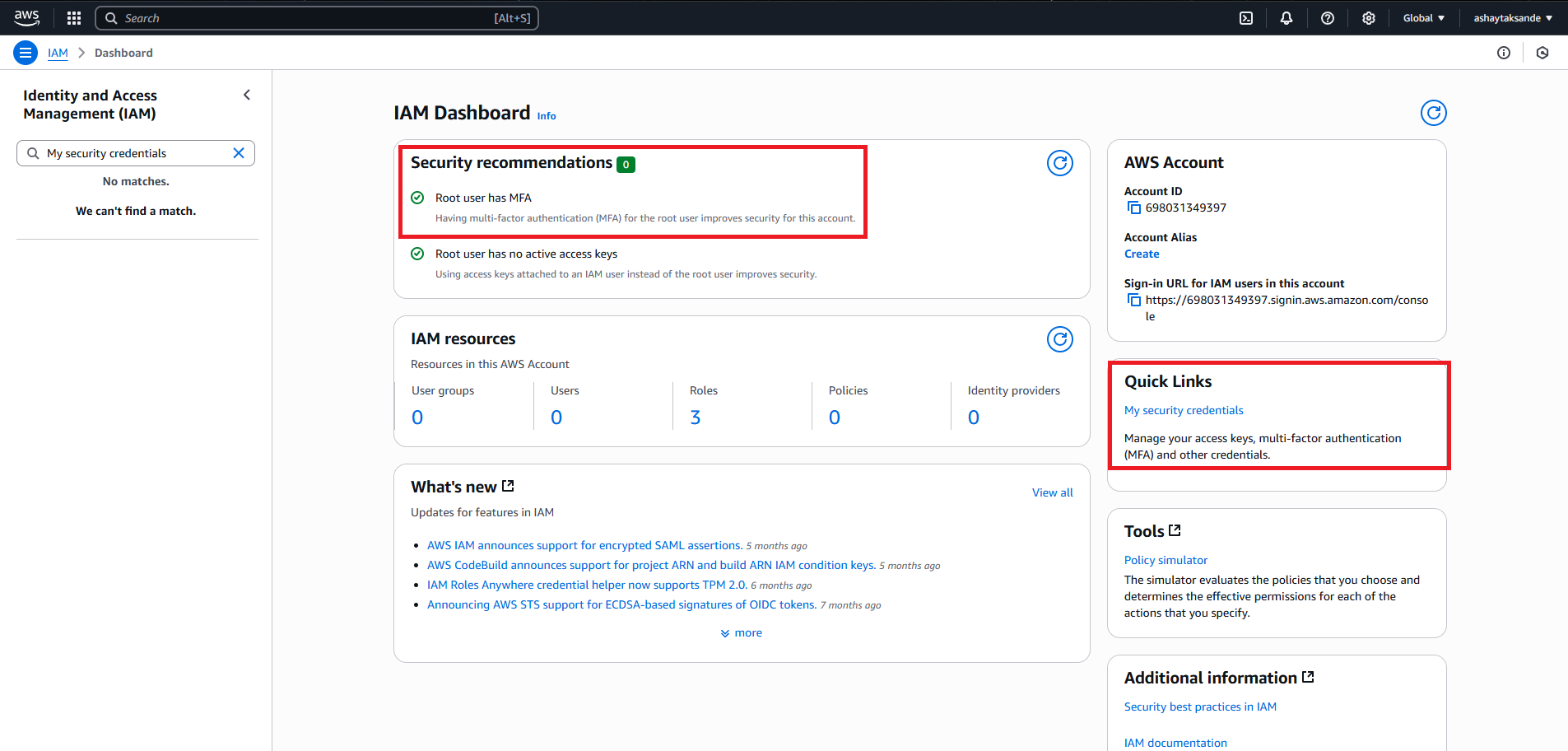The image size is (1568, 751).
Task: Open the encrypted SAML assertions announcement
Action: tap(585, 545)
